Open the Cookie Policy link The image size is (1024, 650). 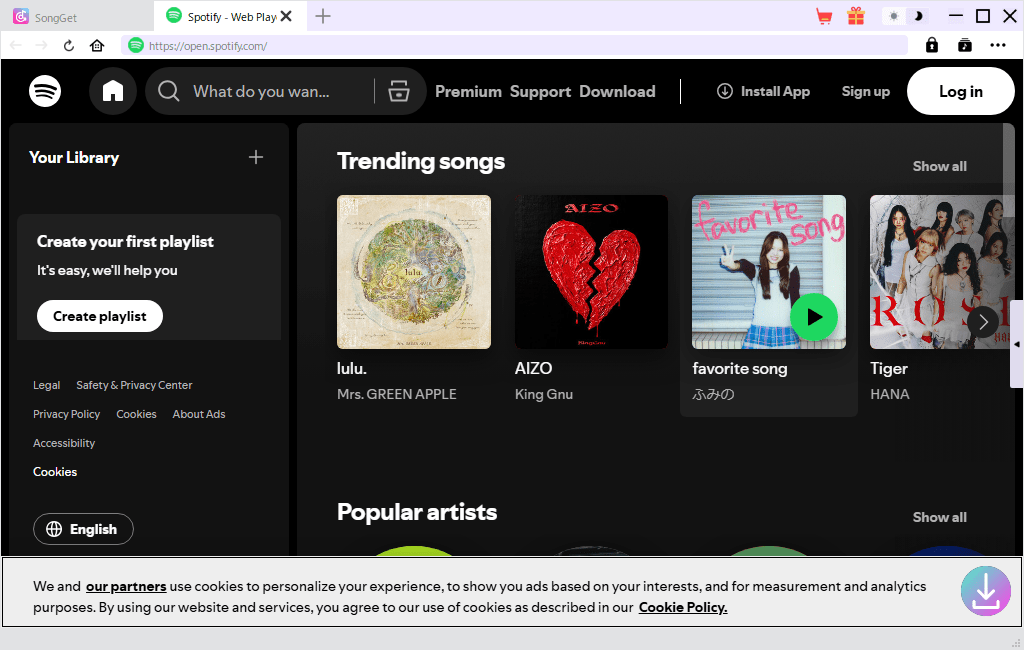(683, 607)
